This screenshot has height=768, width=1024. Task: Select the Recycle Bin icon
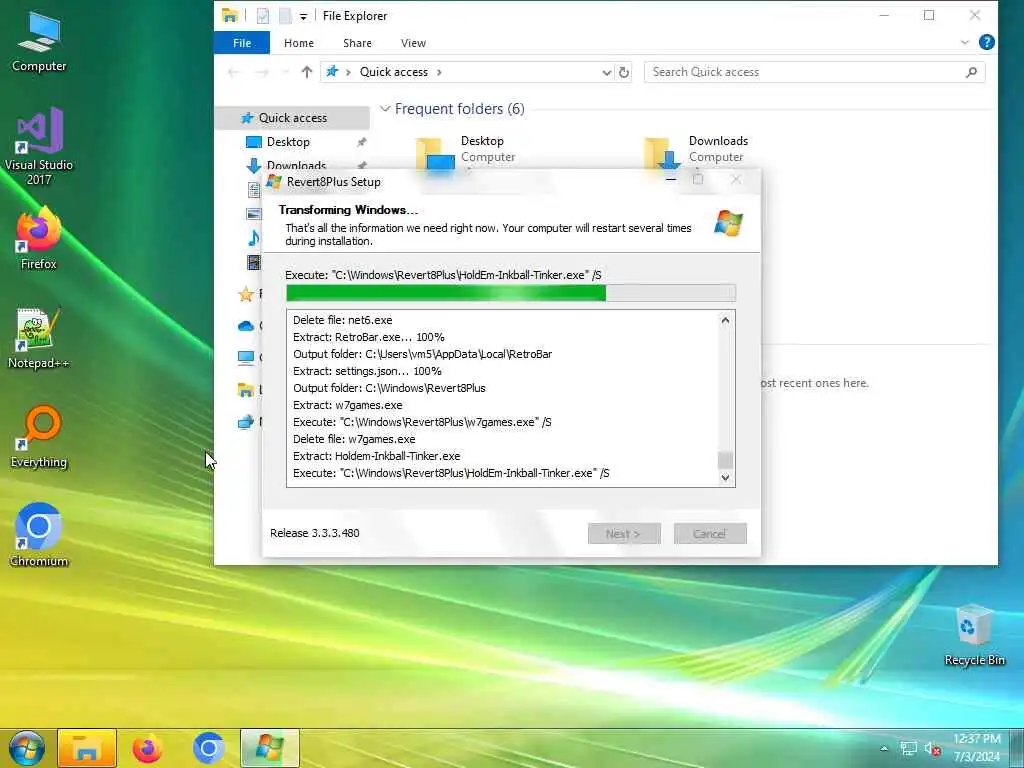pos(974,635)
